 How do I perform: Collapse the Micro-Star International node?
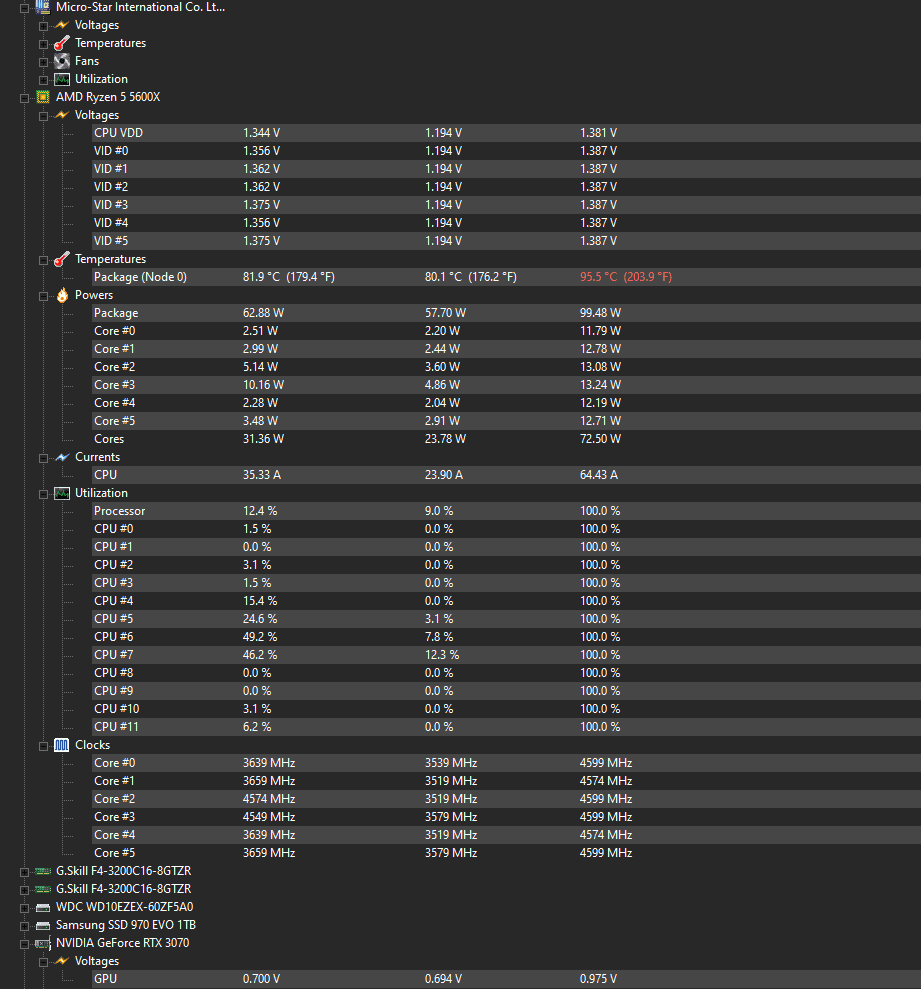pos(25,8)
